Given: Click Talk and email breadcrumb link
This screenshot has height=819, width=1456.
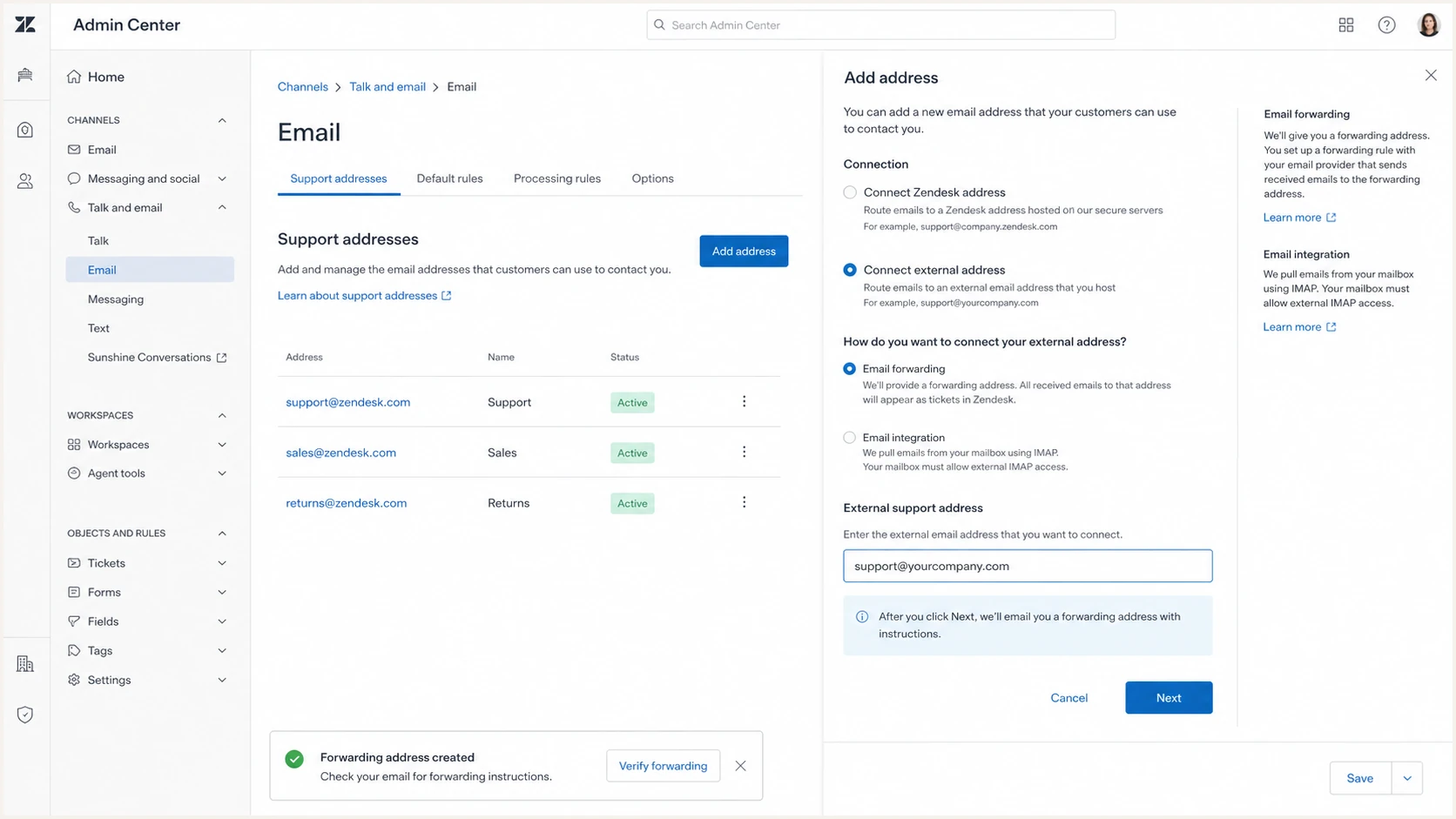Looking at the screenshot, I should pos(388,86).
